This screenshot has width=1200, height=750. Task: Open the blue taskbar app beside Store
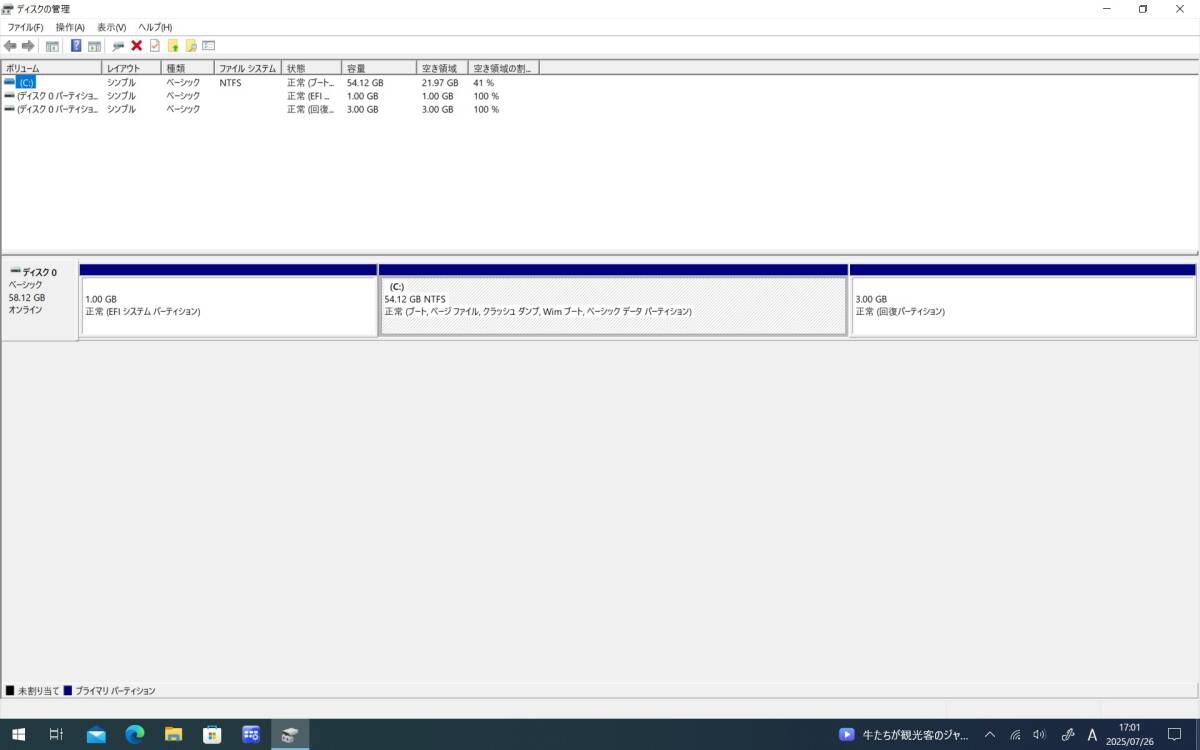coord(251,734)
